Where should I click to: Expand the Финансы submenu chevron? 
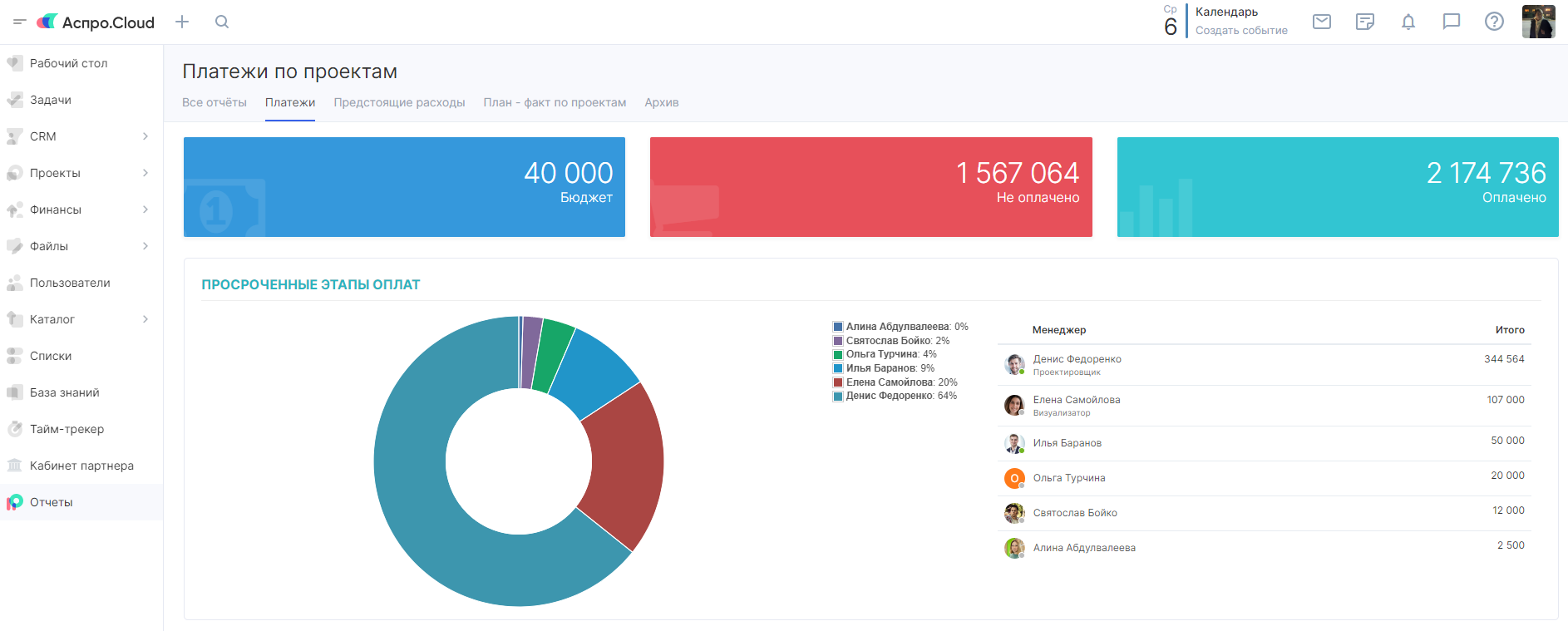(x=145, y=210)
